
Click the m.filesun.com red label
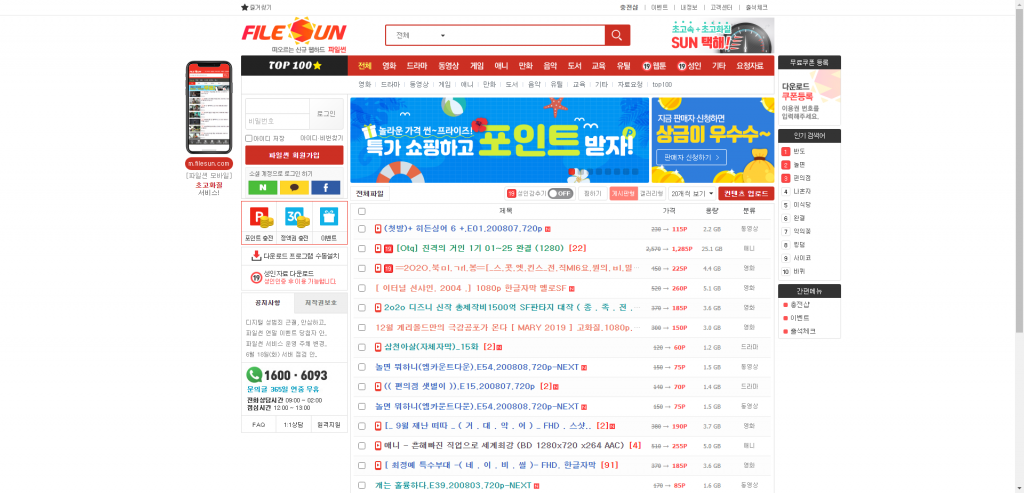tap(209, 163)
